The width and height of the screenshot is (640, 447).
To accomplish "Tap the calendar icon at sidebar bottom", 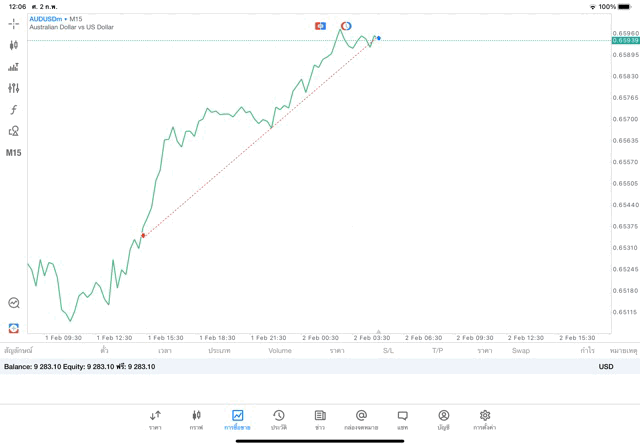I will click(13, 328).
